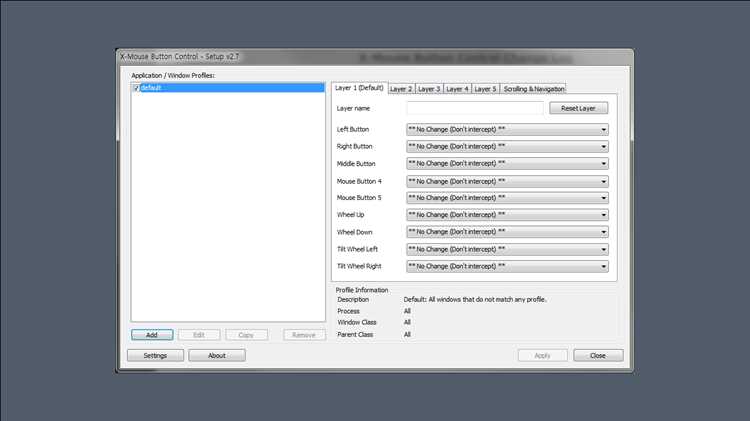Close the setup window via Close button
This screenshot has height=421, width=750.
pos(598,355)
